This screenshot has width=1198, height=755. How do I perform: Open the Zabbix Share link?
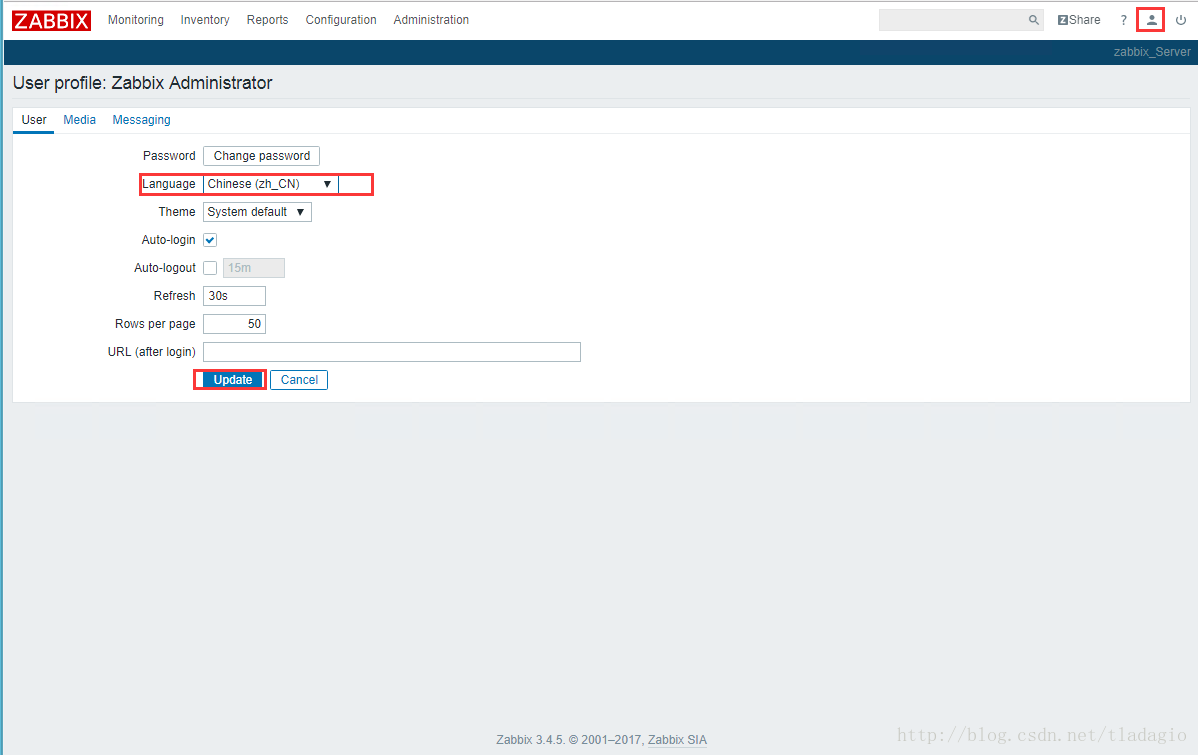pos(1079,20)
